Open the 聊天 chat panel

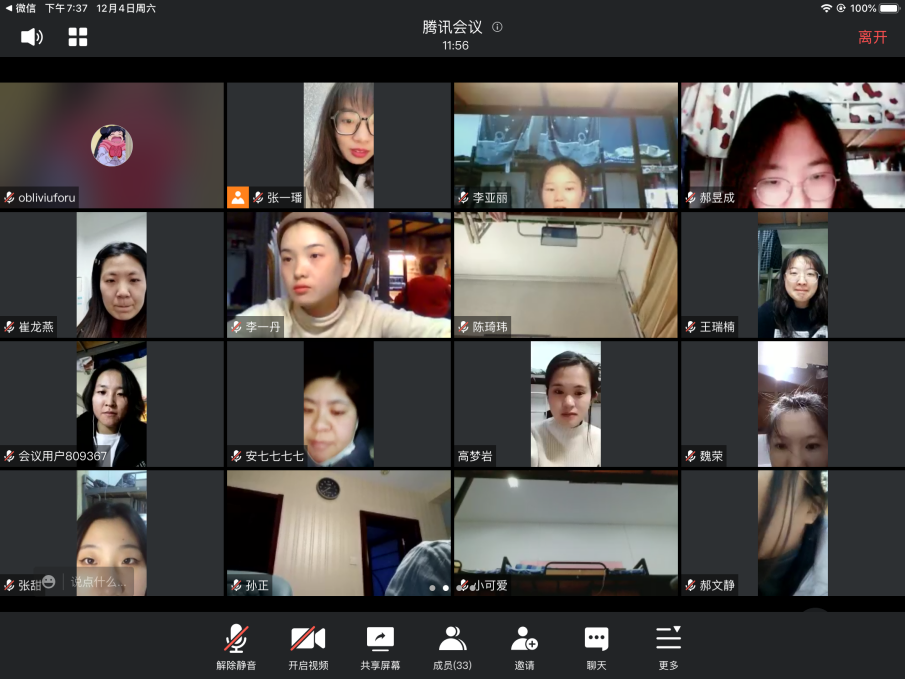point(596,648)
